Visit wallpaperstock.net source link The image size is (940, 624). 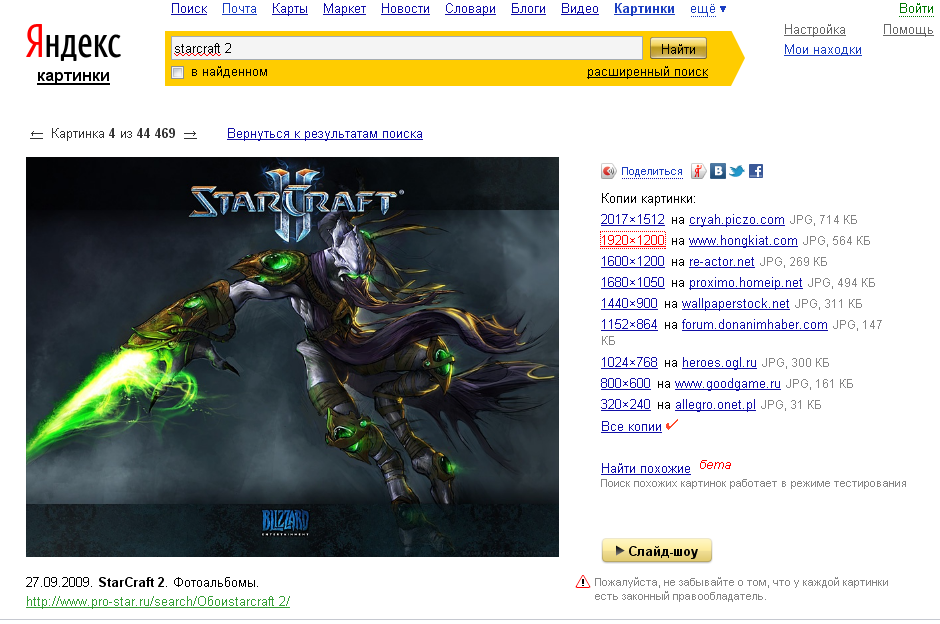pos(736,303)
